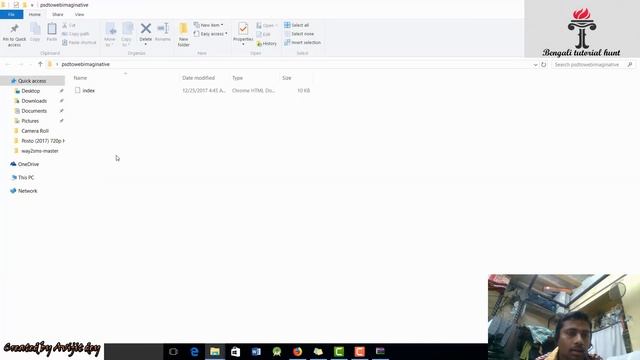Sort by the Type column header
640x360 pixels.
click(238, 78)
